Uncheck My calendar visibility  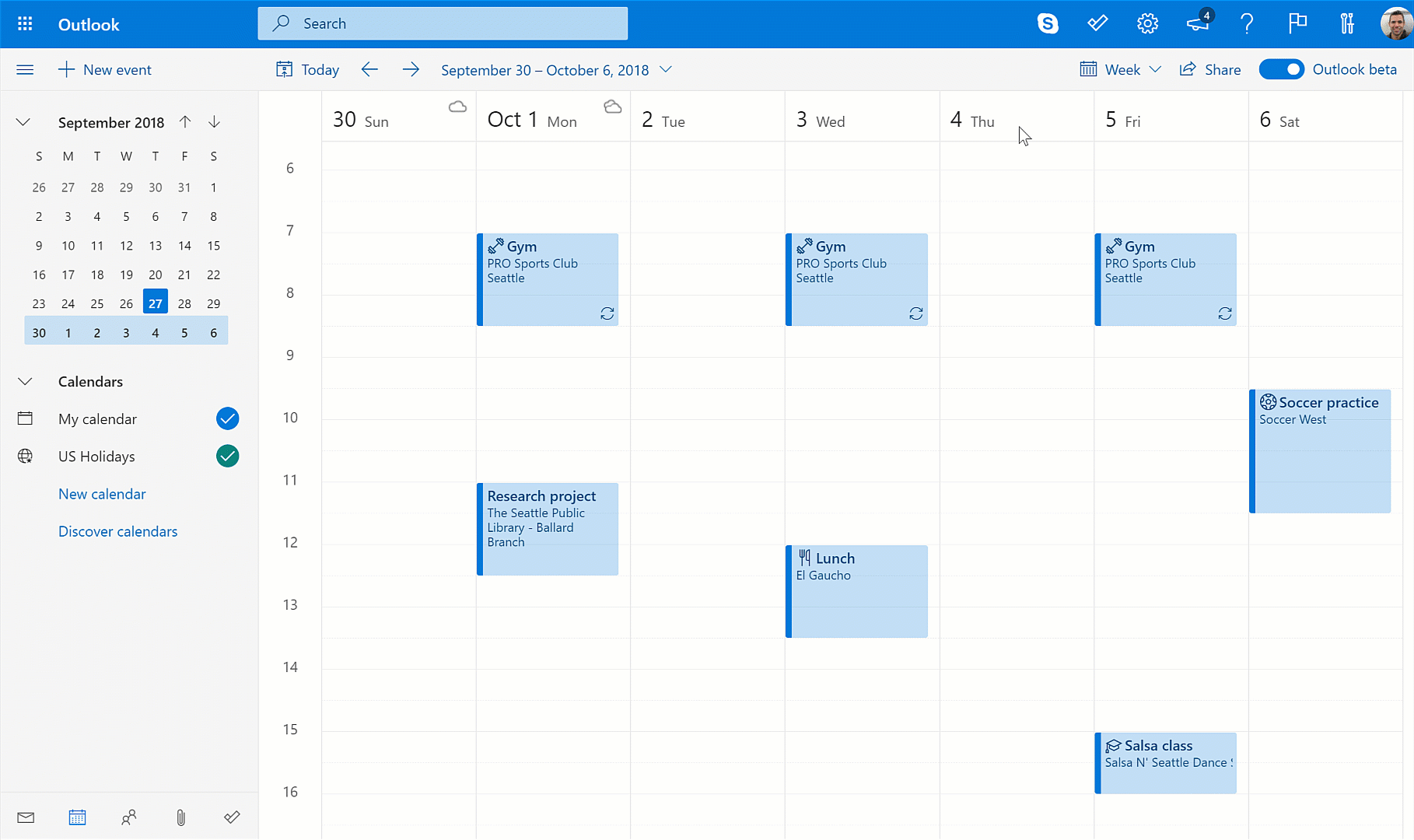point(227,418)
